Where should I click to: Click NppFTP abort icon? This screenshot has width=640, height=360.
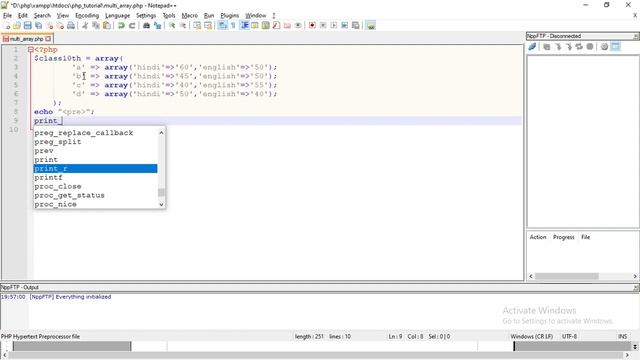[590, 47]
